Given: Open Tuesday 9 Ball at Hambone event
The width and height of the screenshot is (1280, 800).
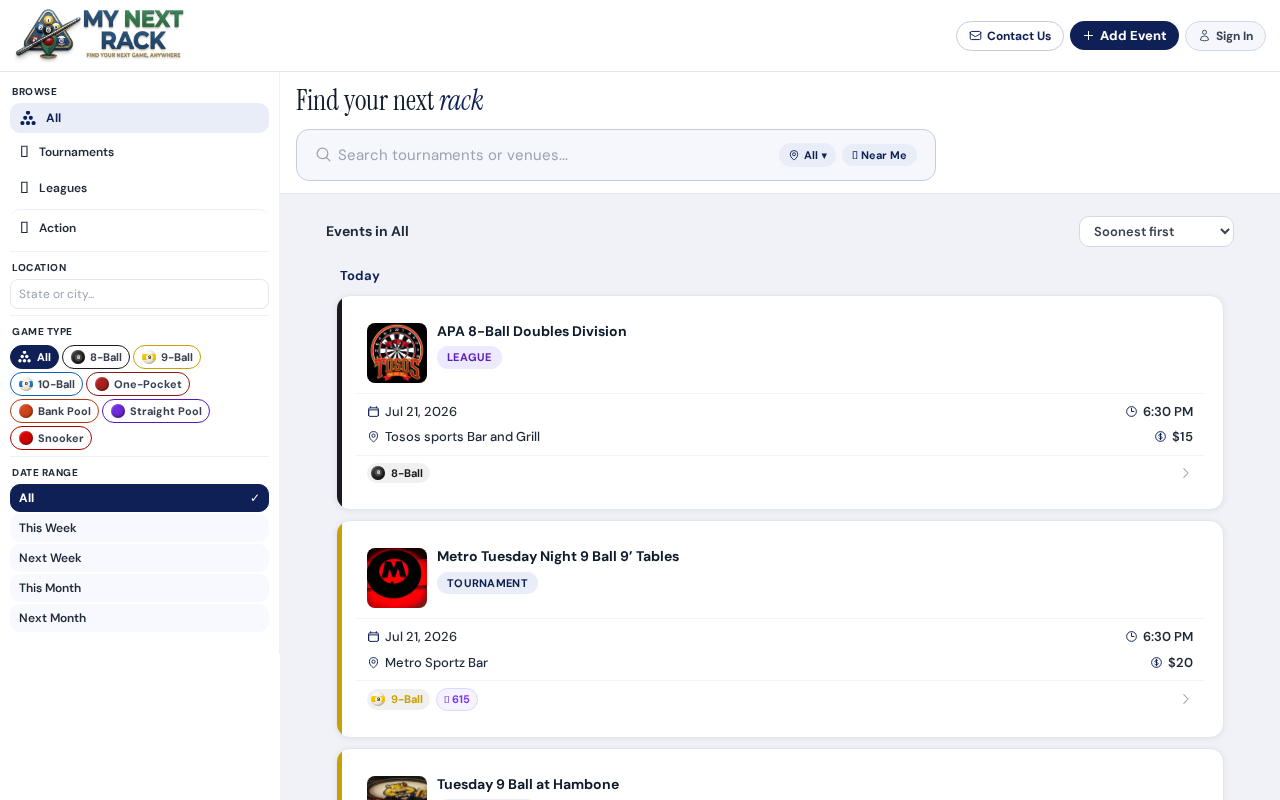Looking at the screenshot, I should (x=528, y=784).
